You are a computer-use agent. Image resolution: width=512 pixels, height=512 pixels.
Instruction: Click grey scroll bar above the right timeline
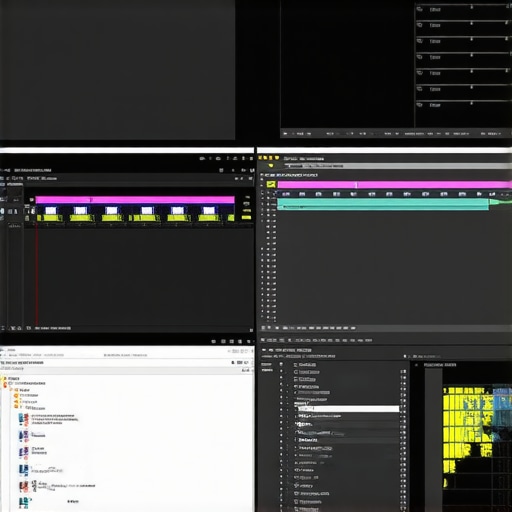click(398, 166)
